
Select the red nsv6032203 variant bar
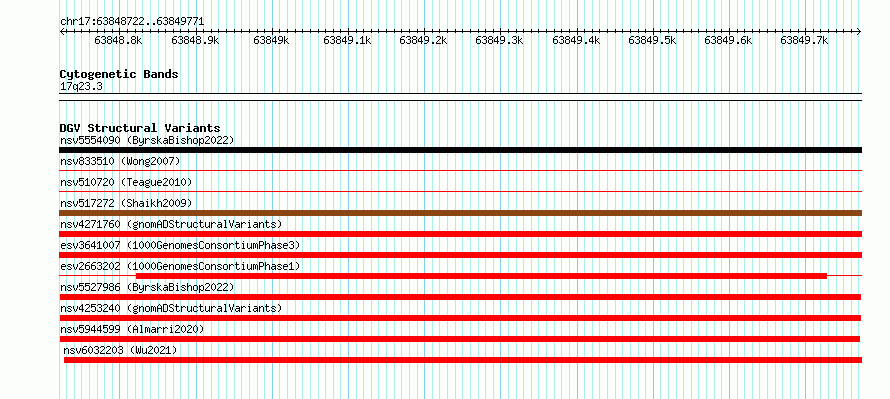(x=463, y=360)
